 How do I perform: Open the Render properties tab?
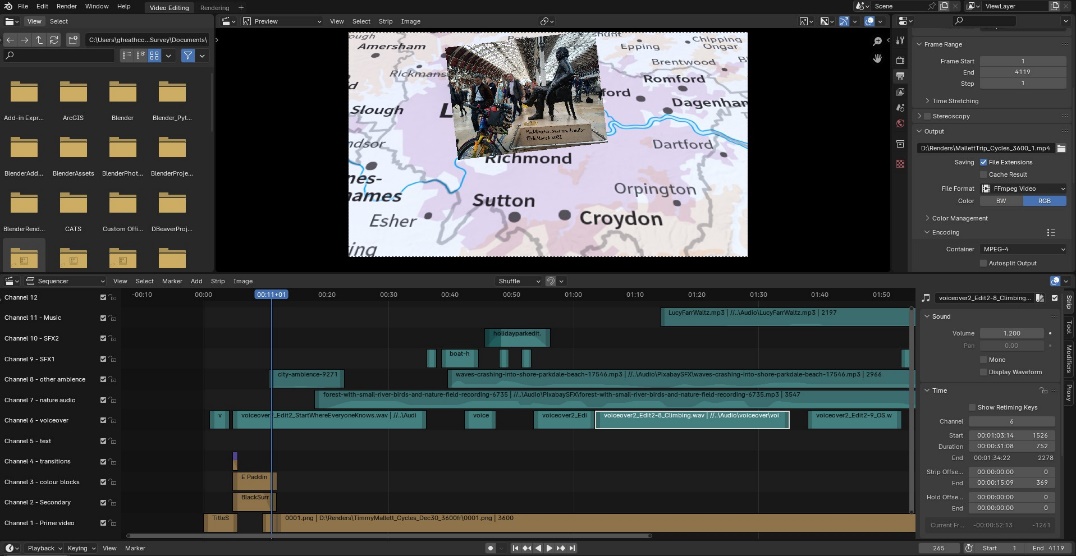tap(900, 60)
